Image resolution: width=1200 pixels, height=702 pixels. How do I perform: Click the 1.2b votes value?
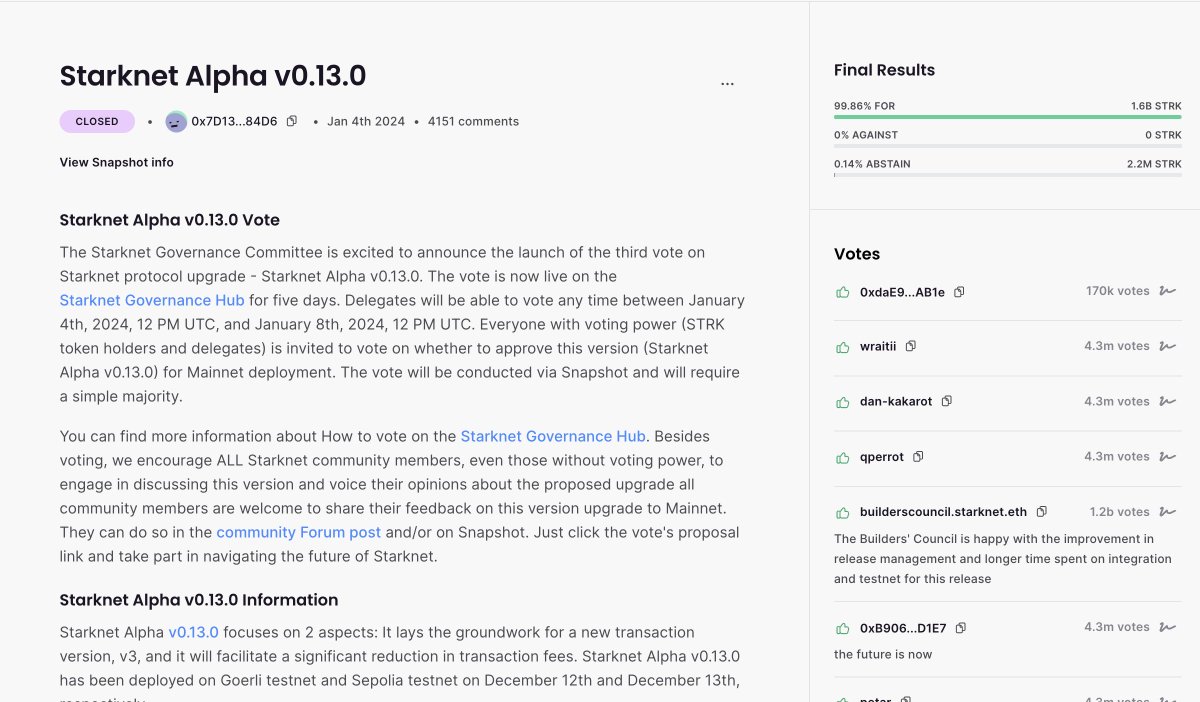coord(1120,511)
